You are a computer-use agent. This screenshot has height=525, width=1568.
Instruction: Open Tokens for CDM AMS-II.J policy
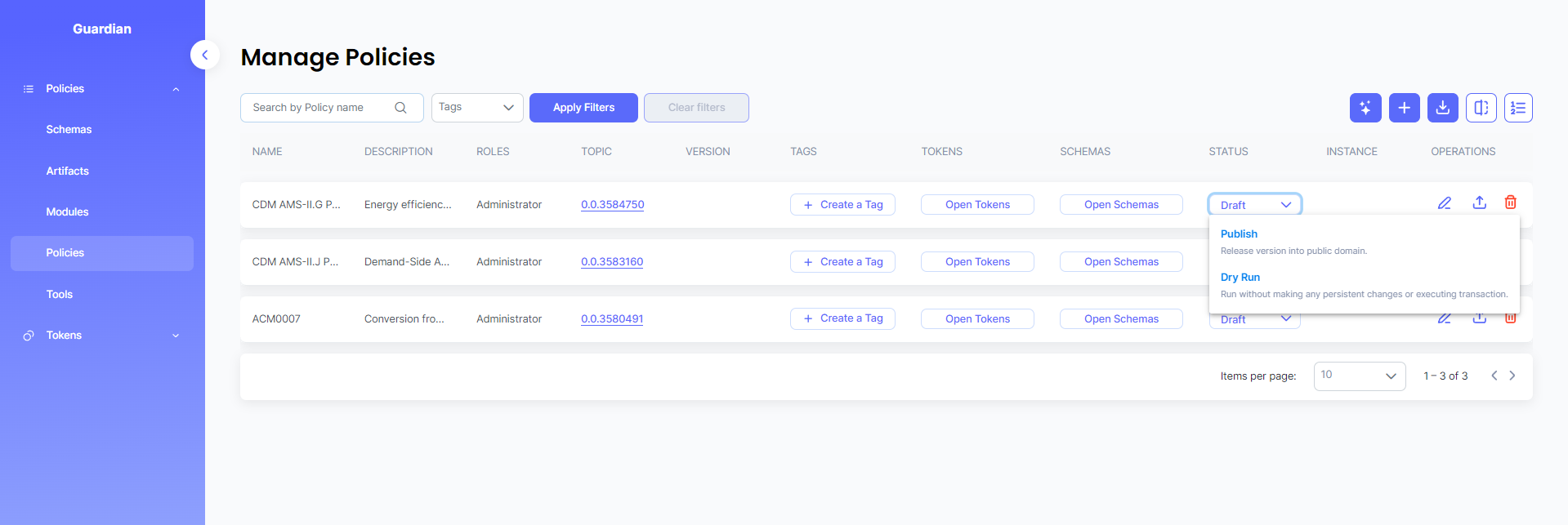coord(977,262)
